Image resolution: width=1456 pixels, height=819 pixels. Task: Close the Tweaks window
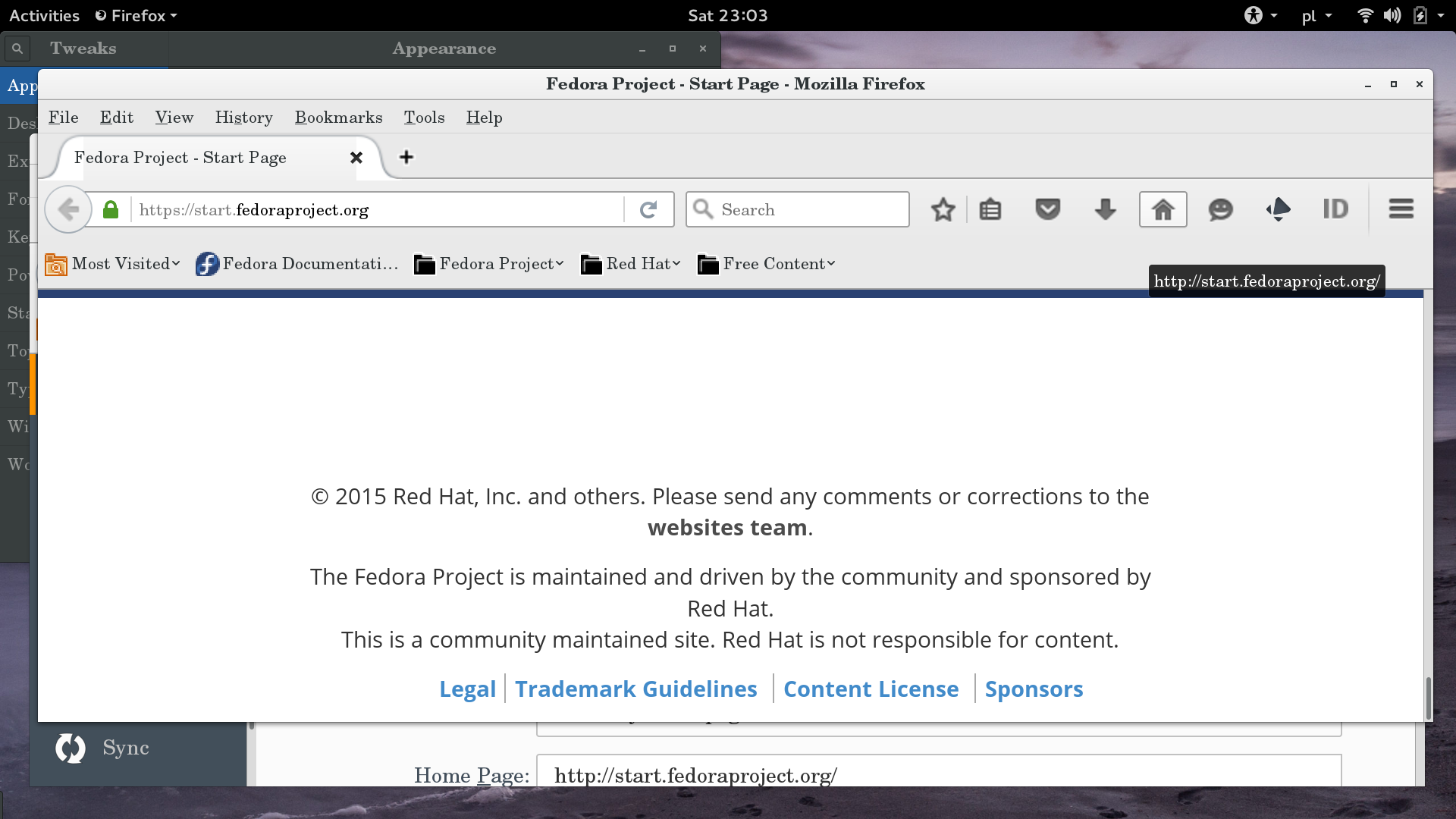703,49
